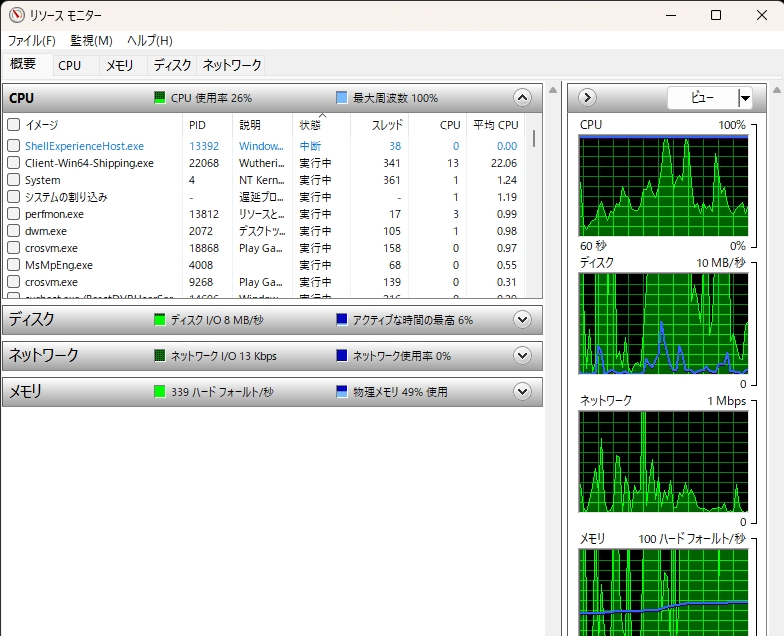This screenshot has height=636, width=784.
Task: Expand the ディスク section
Action: click(x=521, y=320)
